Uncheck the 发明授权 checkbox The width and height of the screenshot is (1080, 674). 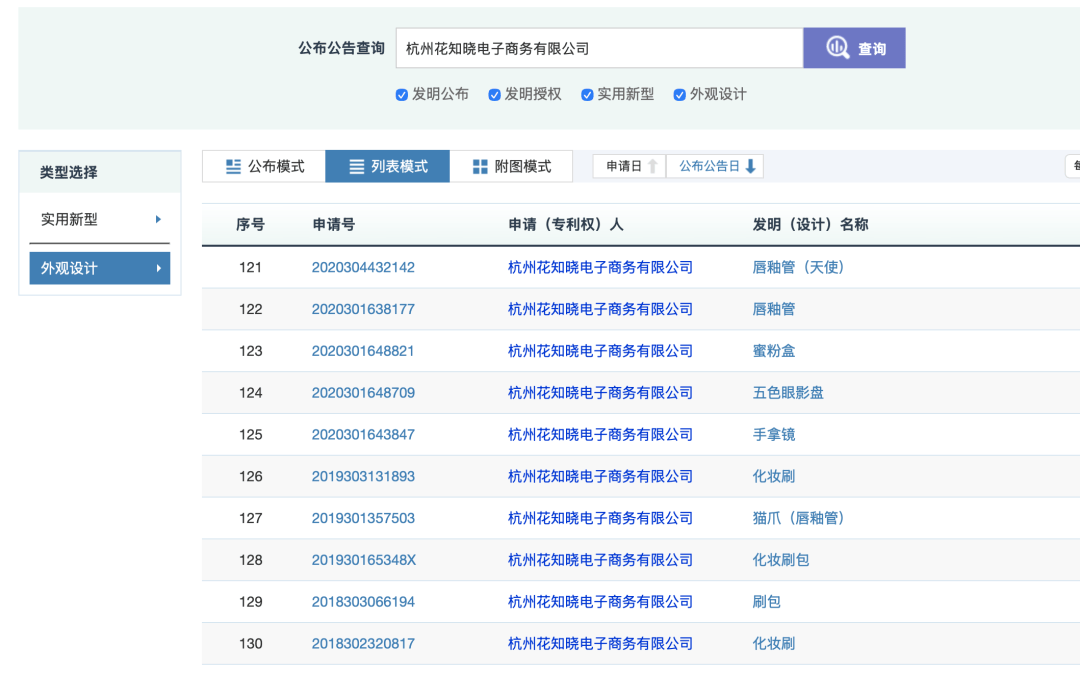[x=494, y=94]
